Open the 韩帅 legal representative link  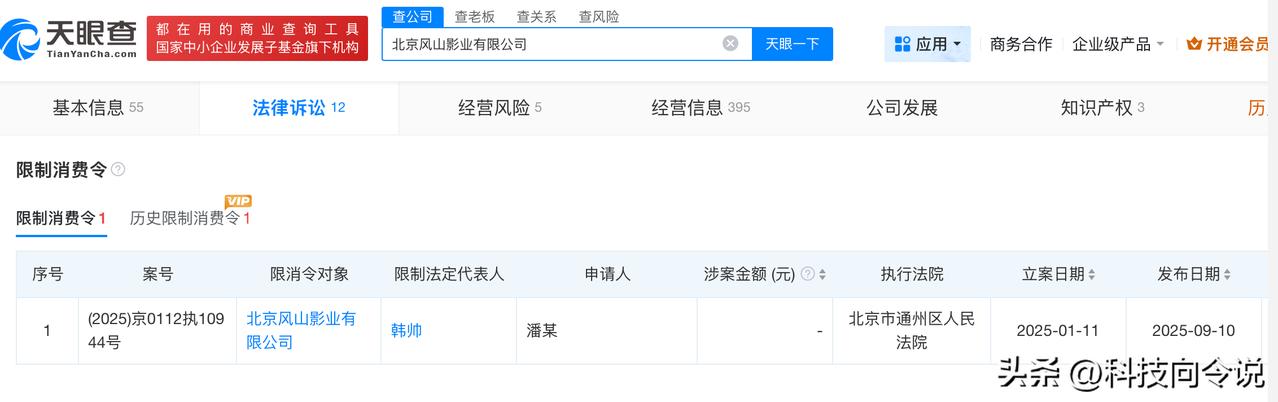[407, 330]
